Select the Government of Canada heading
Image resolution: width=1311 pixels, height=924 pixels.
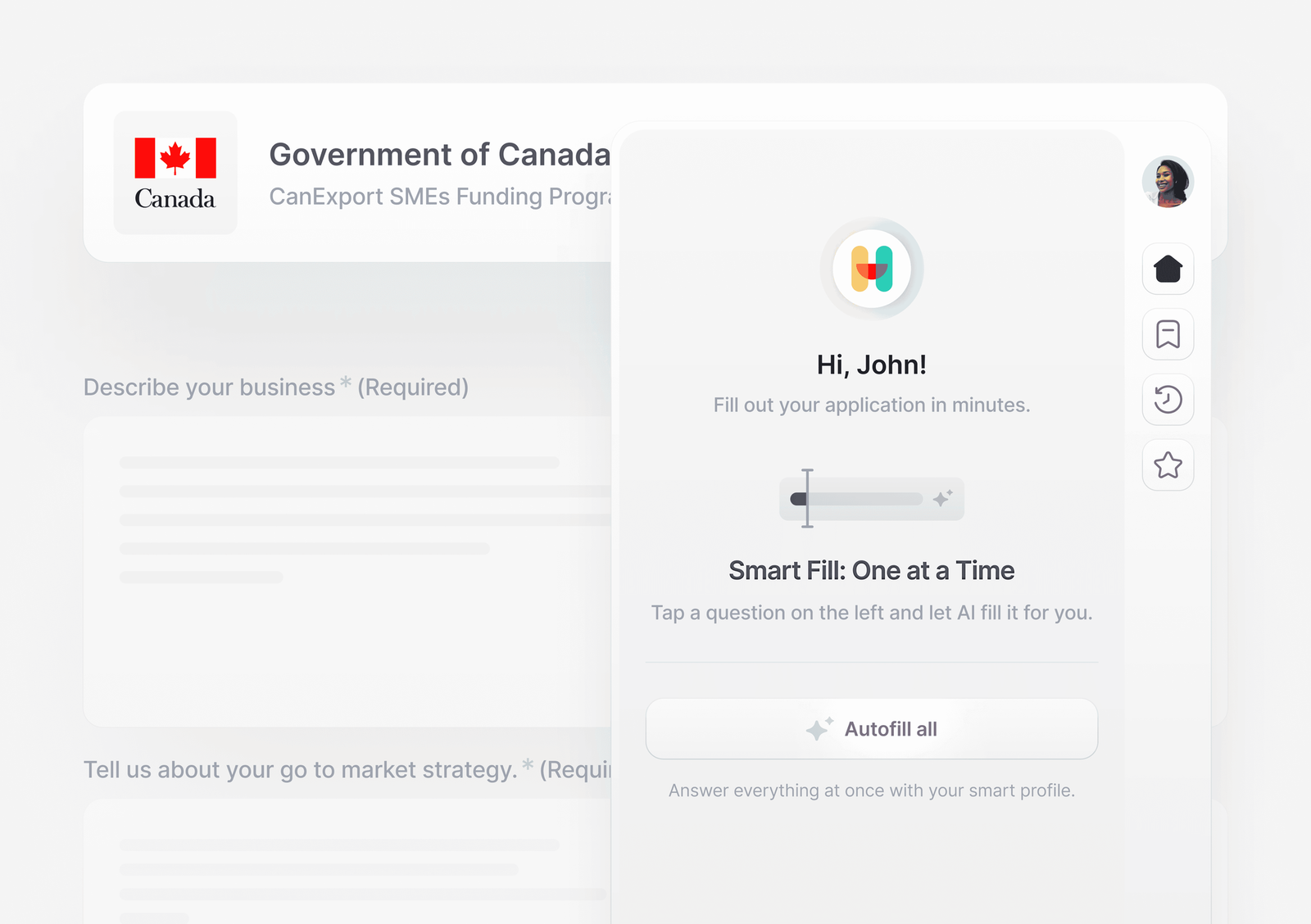click(x=440, y=155)
